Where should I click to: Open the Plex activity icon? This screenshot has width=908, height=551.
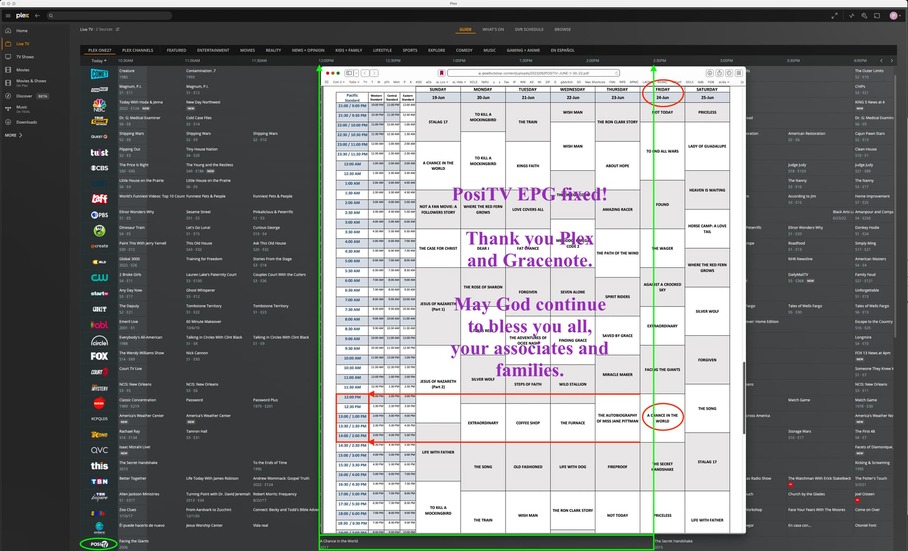tap(852, 16)
